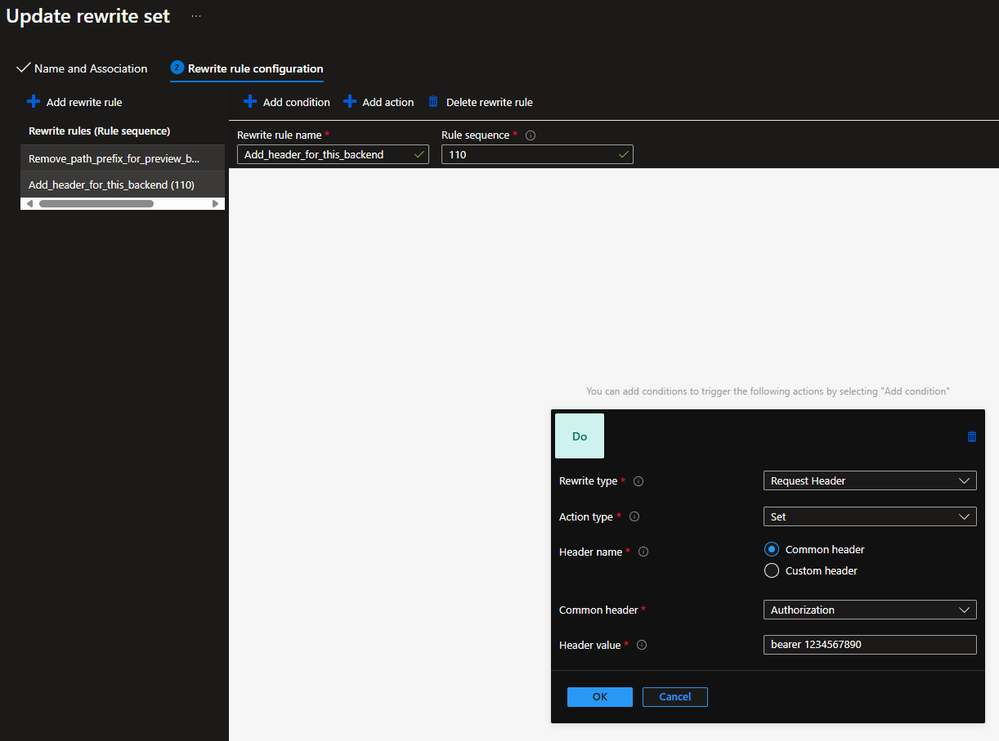The image size is (999, 741).
Task: Click the Rule sequence info icon
Action: click(530, 135)
